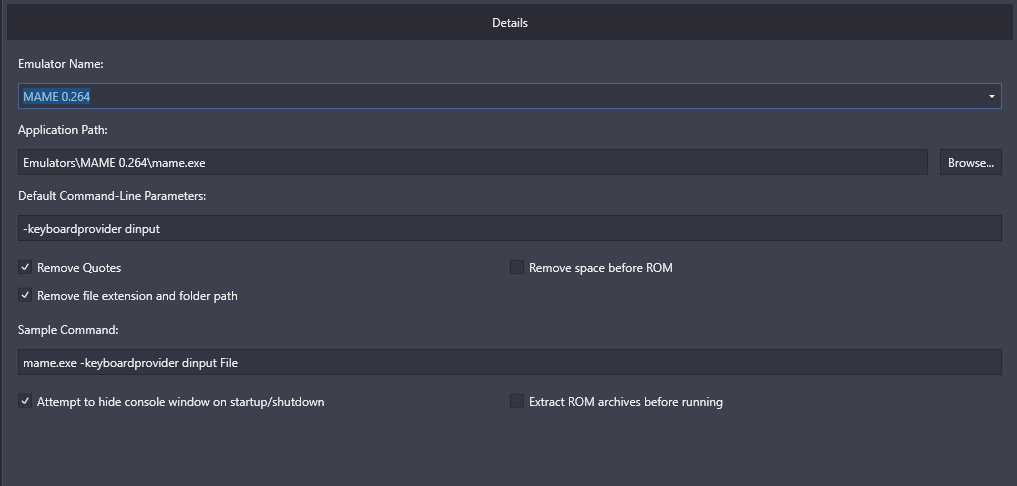Click the Extract ROM archives before running label
Screen dimensions: 1017x486
coord(626,402)
